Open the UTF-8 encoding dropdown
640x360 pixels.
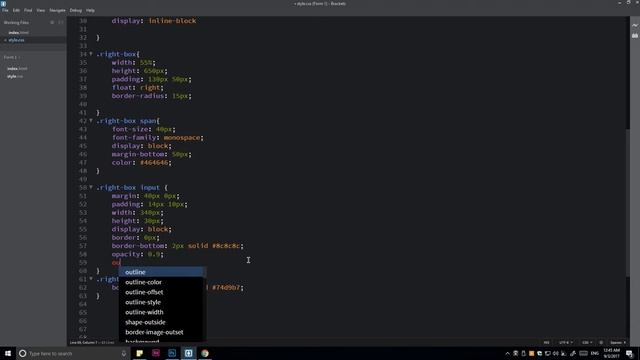coord(565,342)
